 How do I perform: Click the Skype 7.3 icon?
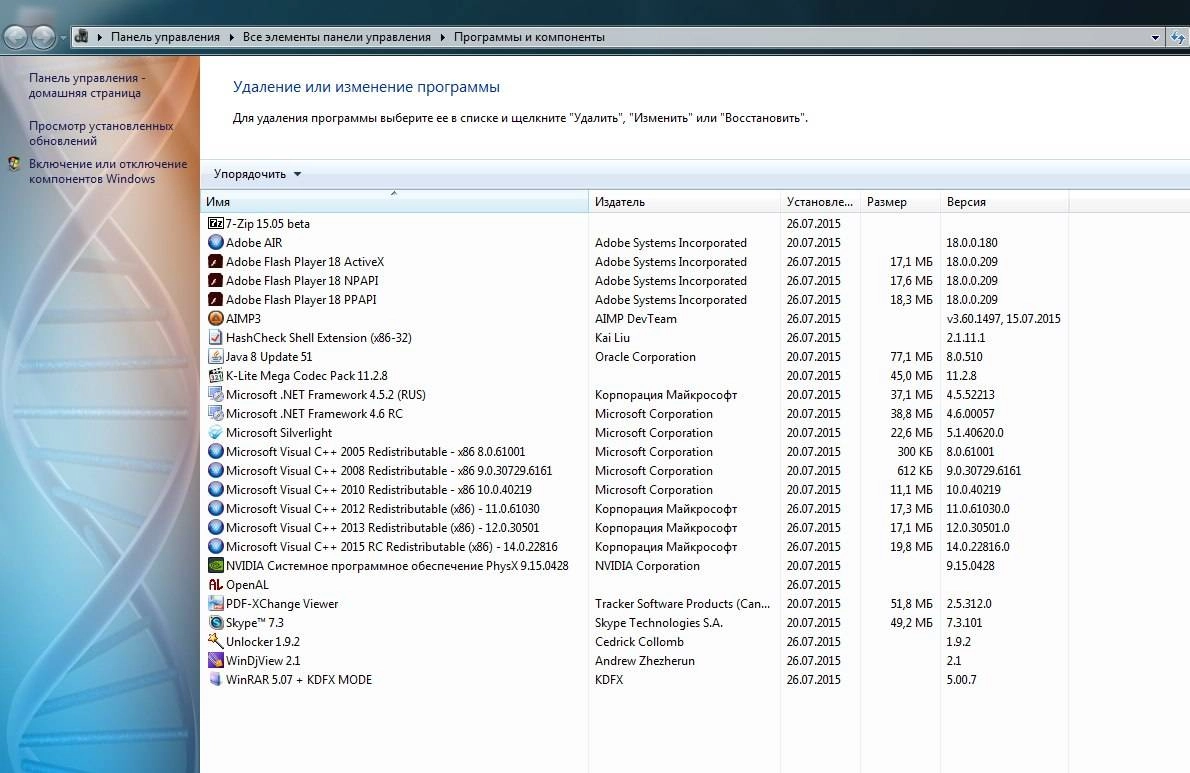(216, 622)
